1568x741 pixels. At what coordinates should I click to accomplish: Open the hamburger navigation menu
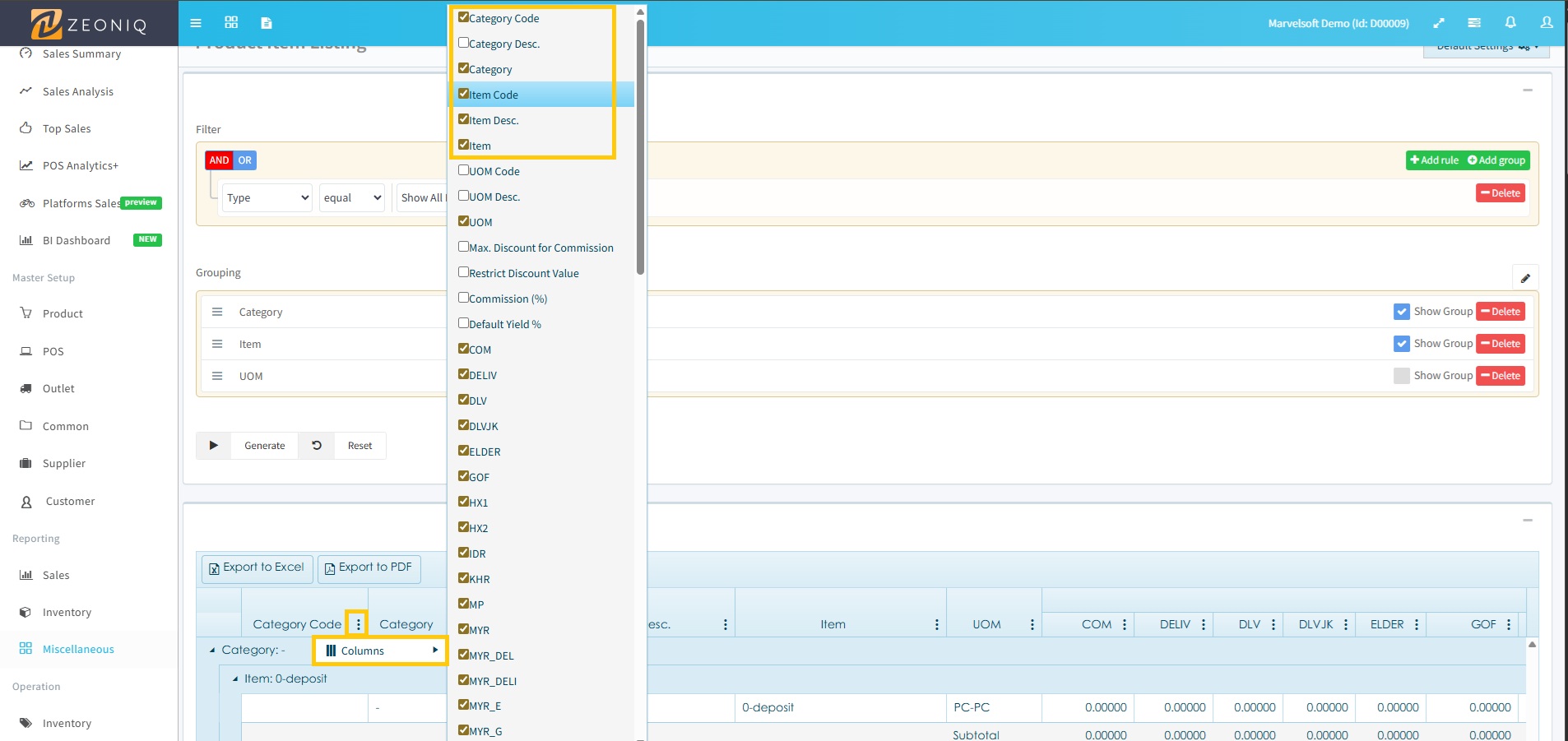tap(195, 23)
